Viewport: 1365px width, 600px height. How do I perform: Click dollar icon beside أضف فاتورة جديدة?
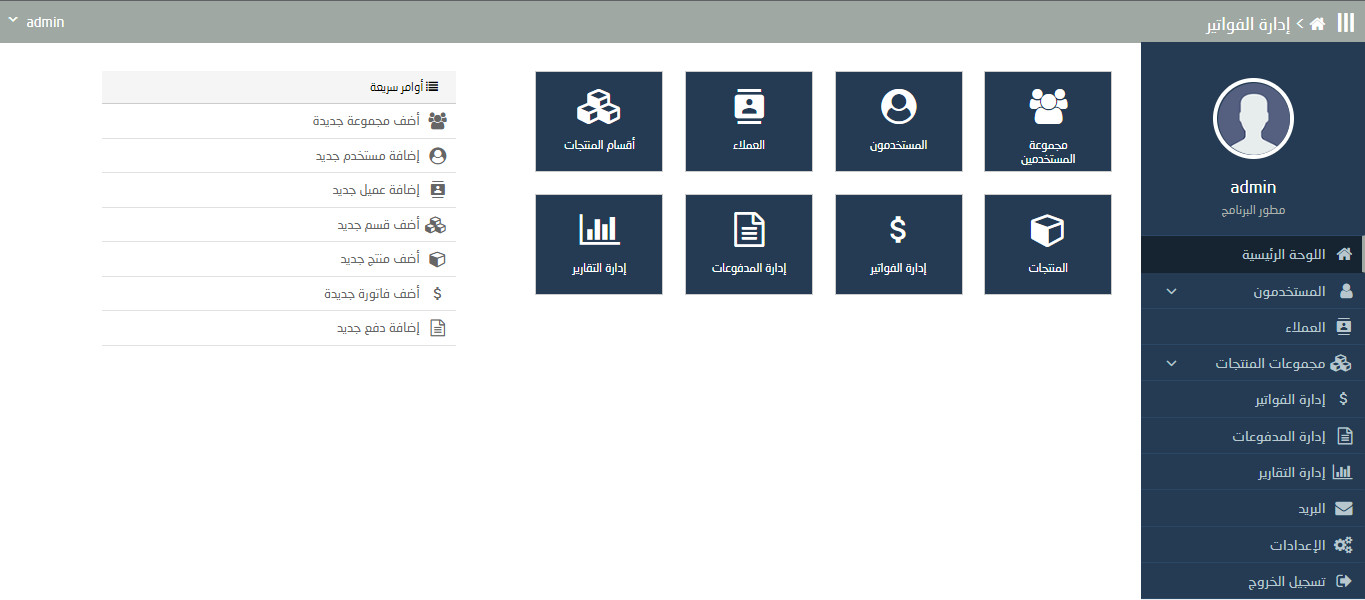(437, 294)
